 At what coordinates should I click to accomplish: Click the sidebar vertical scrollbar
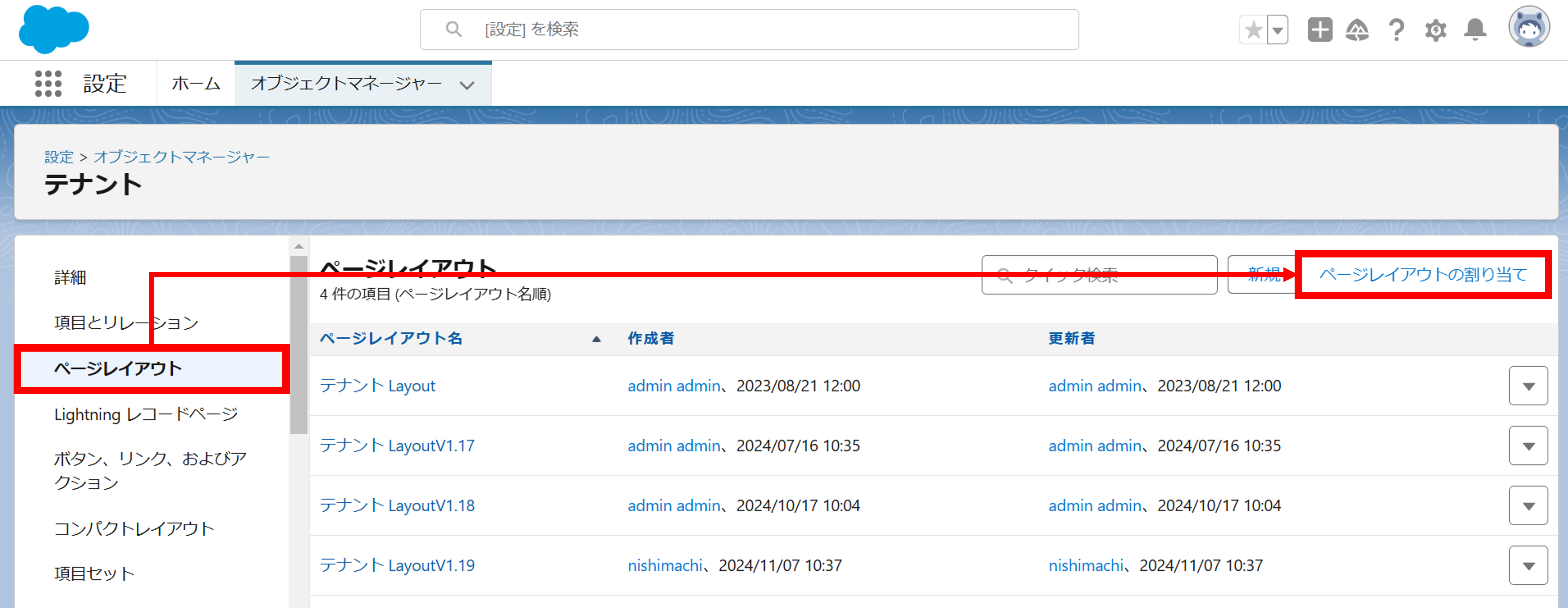298,344
